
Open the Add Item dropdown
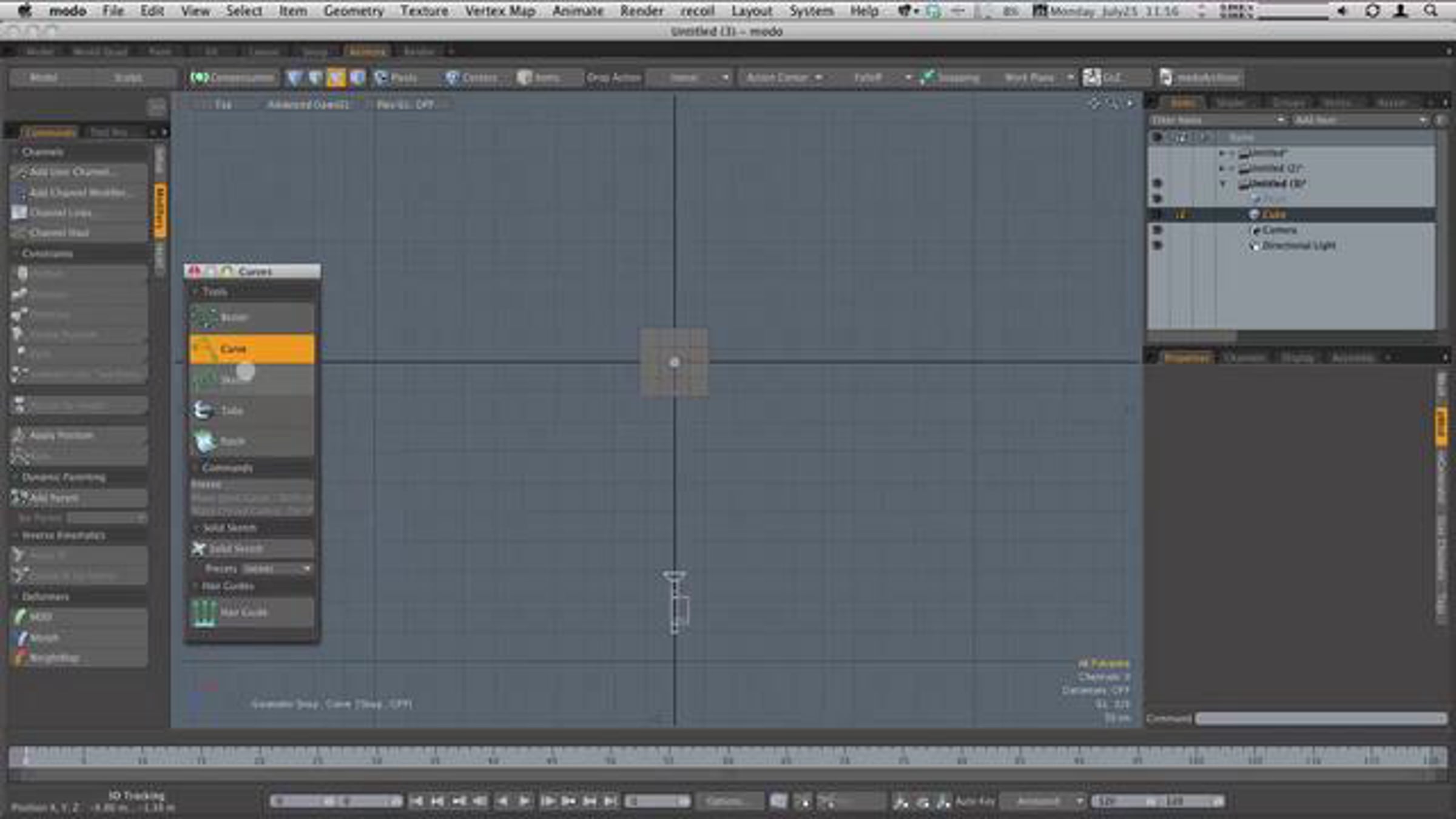1361,121
